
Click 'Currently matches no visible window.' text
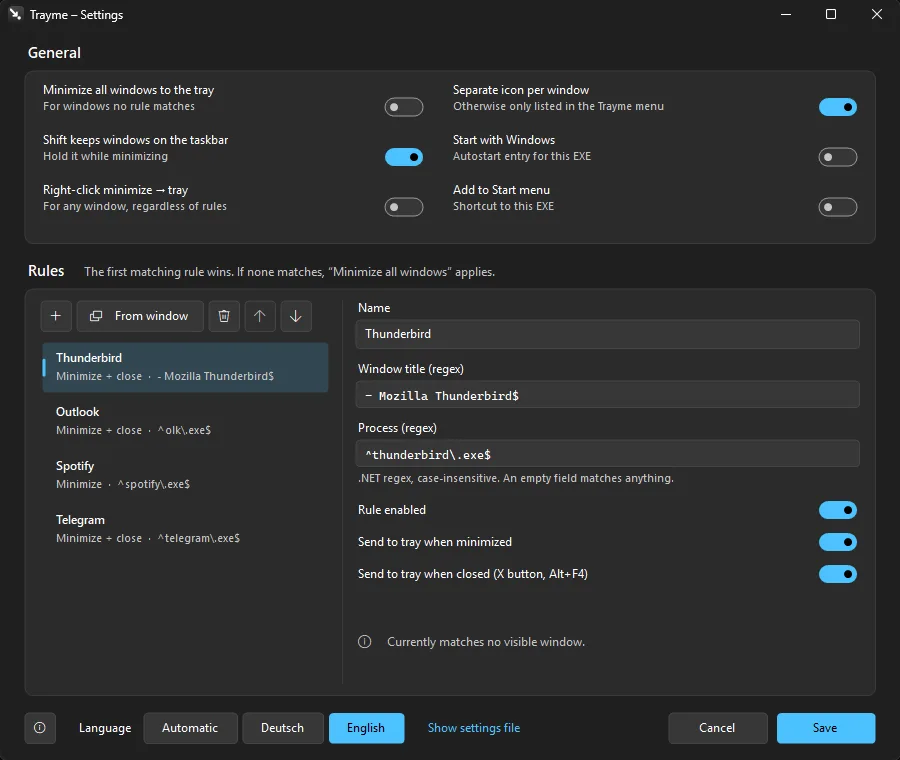coord(486,642)
